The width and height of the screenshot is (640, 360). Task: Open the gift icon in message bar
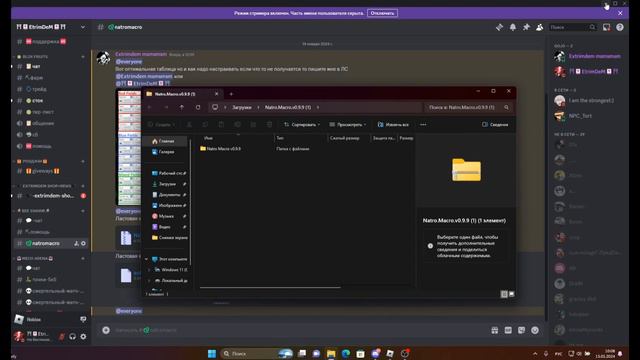tap(495, 330)
